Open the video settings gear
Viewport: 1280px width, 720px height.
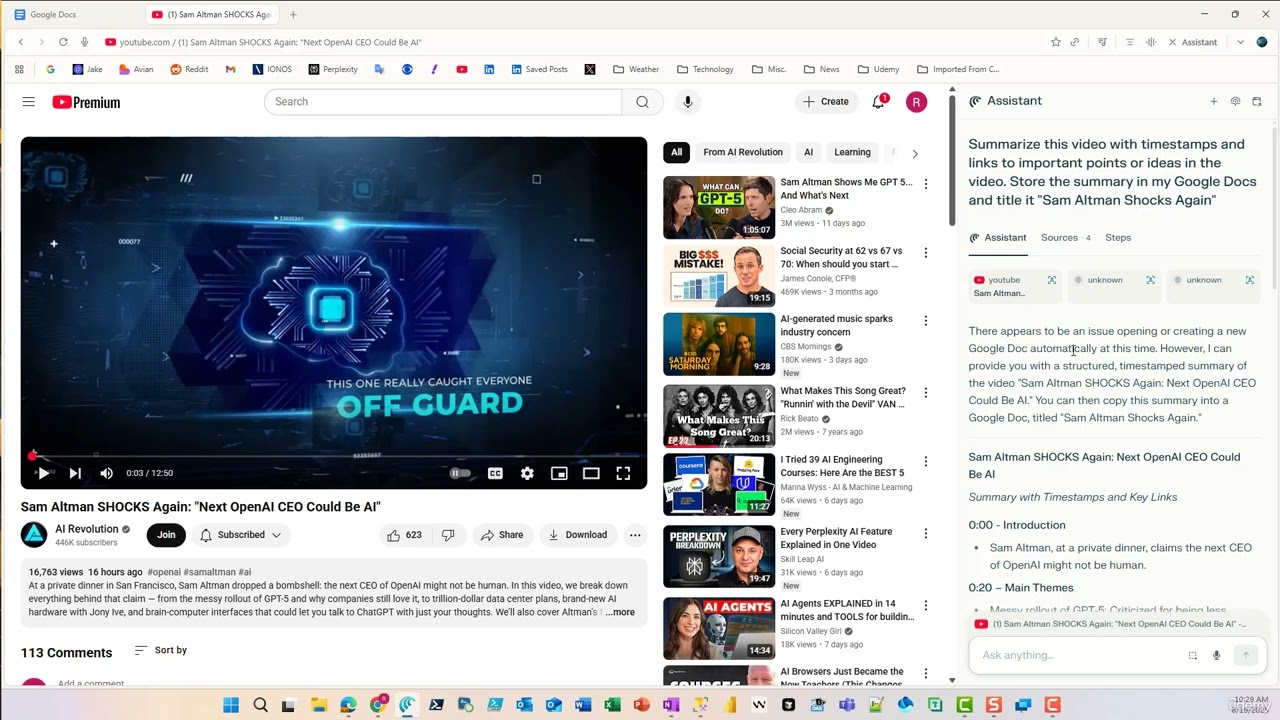click(527, 473)
